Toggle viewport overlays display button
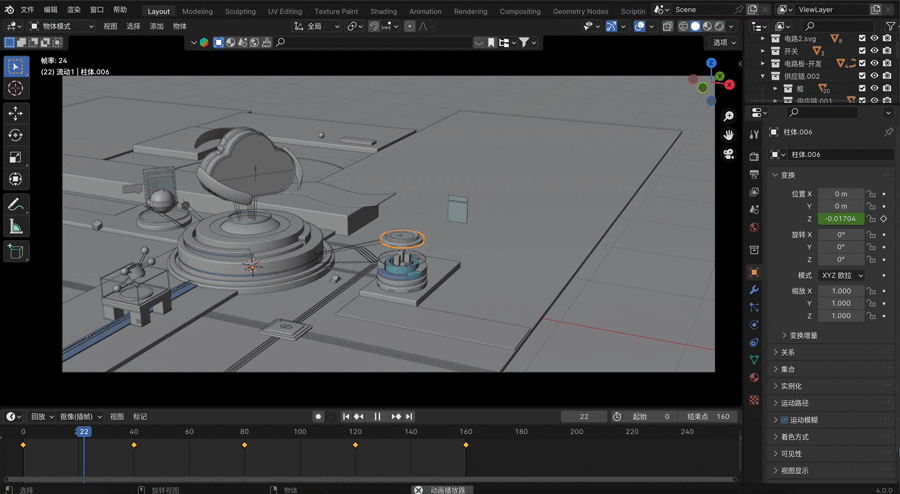This screenshot has width=900, height=494. pos(639,26)
